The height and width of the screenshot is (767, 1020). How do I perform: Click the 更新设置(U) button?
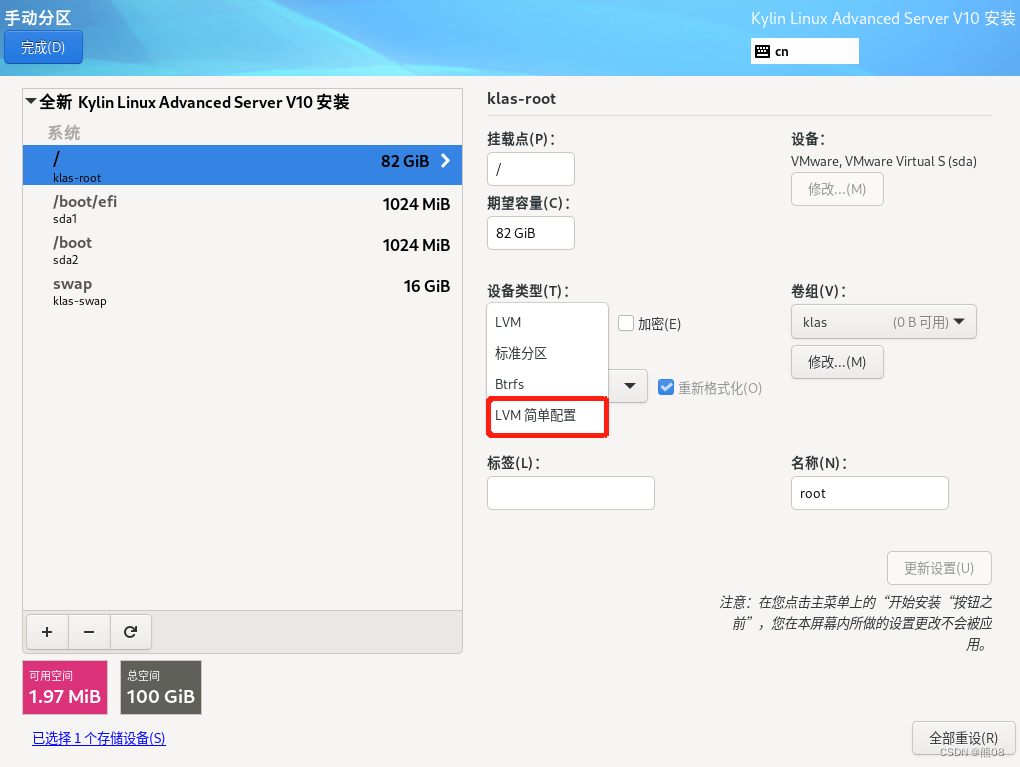(939, 568)
